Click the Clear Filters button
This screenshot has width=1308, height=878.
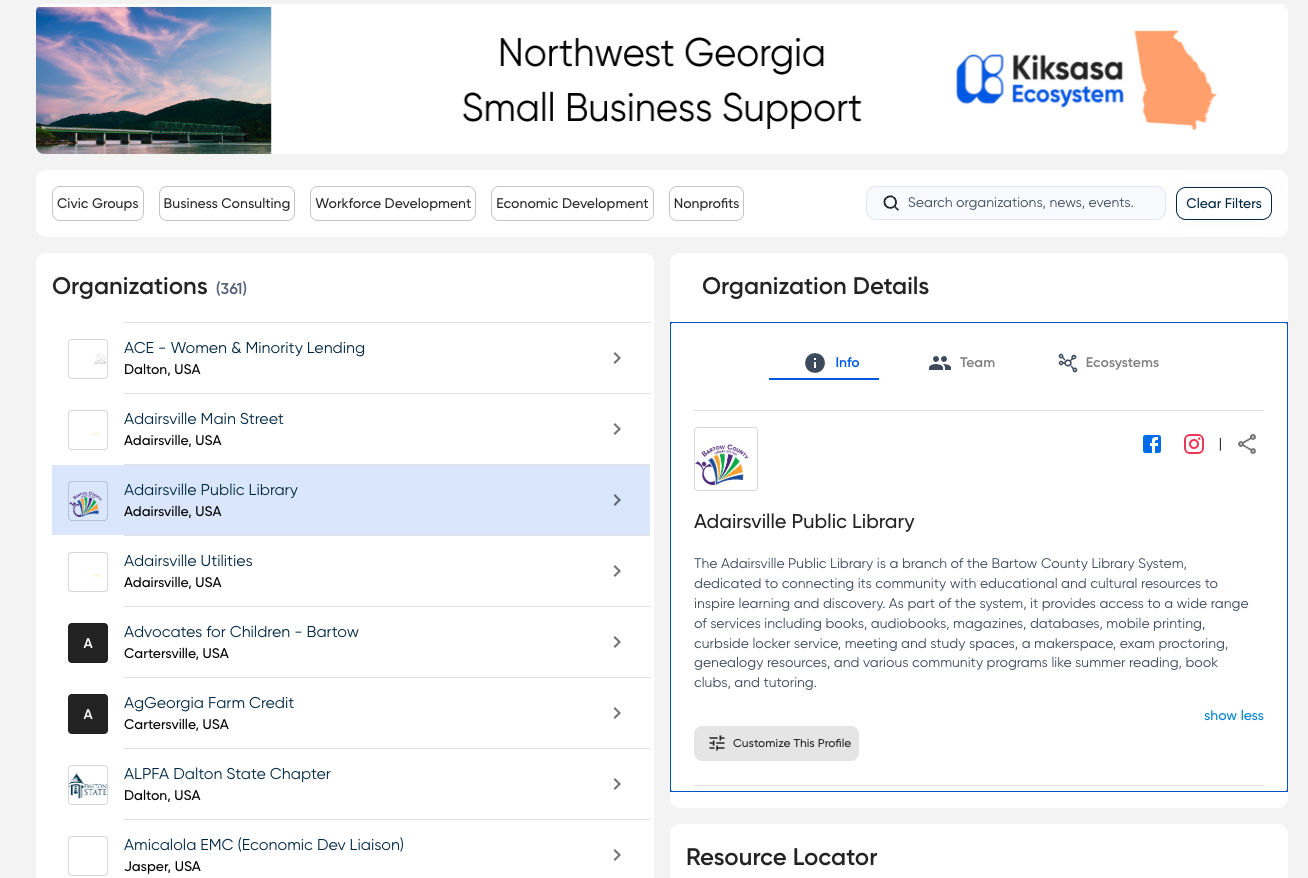click(1224, 203)
